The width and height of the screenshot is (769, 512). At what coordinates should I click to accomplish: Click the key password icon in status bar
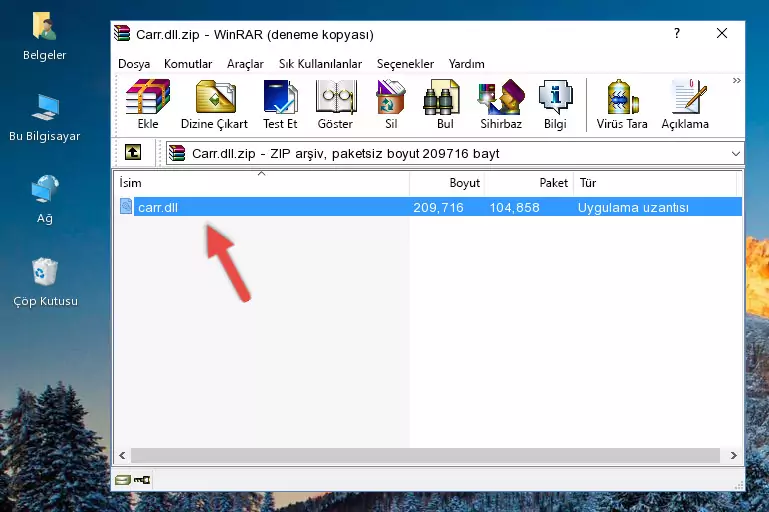click(142, 480)
